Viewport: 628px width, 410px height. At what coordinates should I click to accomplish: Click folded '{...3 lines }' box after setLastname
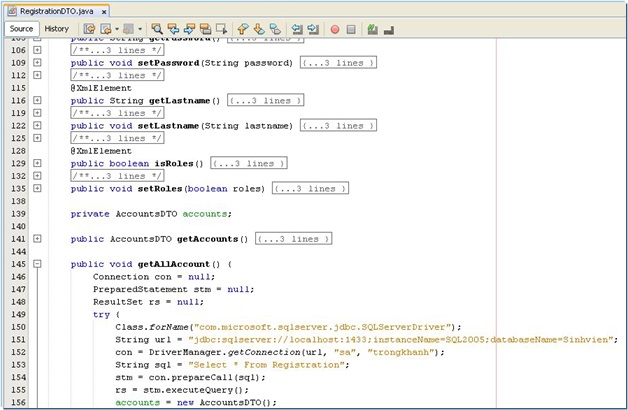(x=338, y=126)
